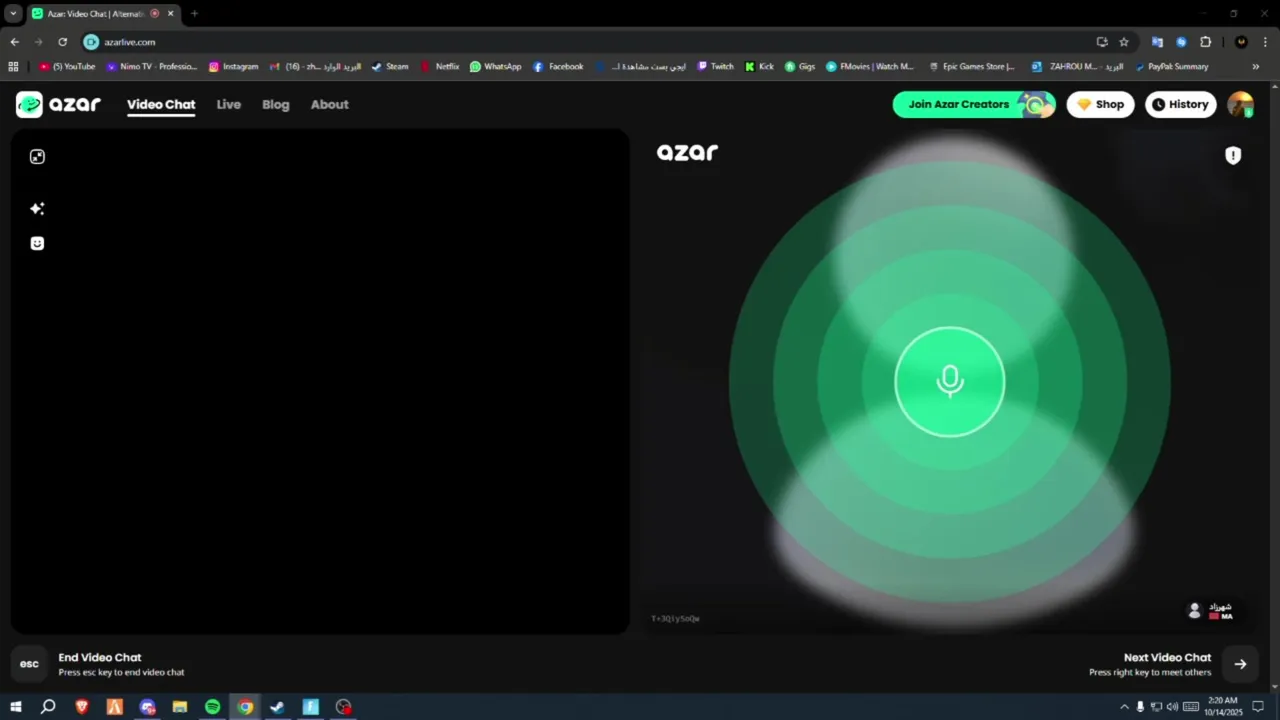The height and width of the screenshot is (720, 1280).
Task: Click the report shield icon
Action: click(x=1233, y=155)
